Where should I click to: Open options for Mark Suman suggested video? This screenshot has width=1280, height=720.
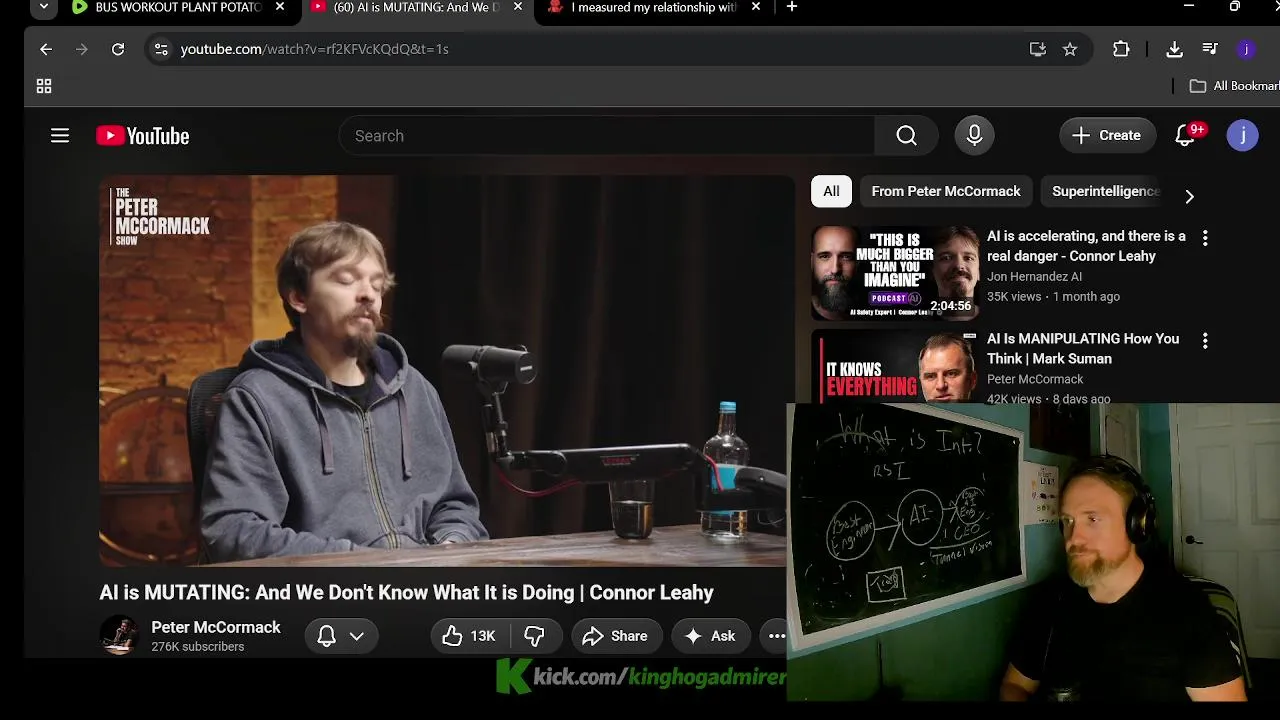1205,341
